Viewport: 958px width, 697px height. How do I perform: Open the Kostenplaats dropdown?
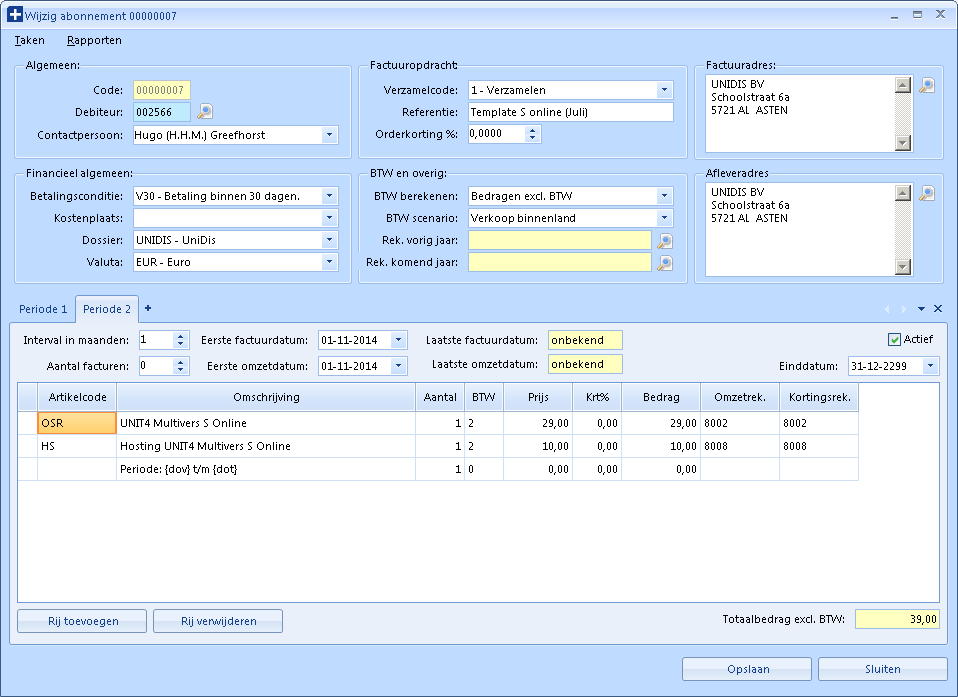[x=329, y=218]
